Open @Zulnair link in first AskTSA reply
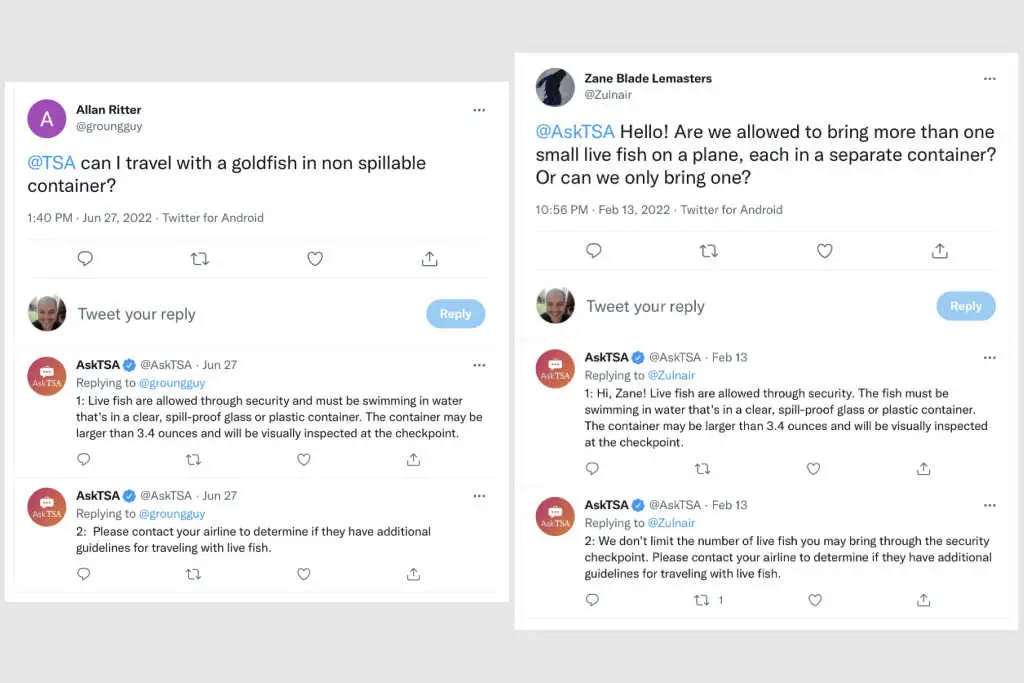The height and width of the screenshot is (683, 1024). click(x=671, y=375)
